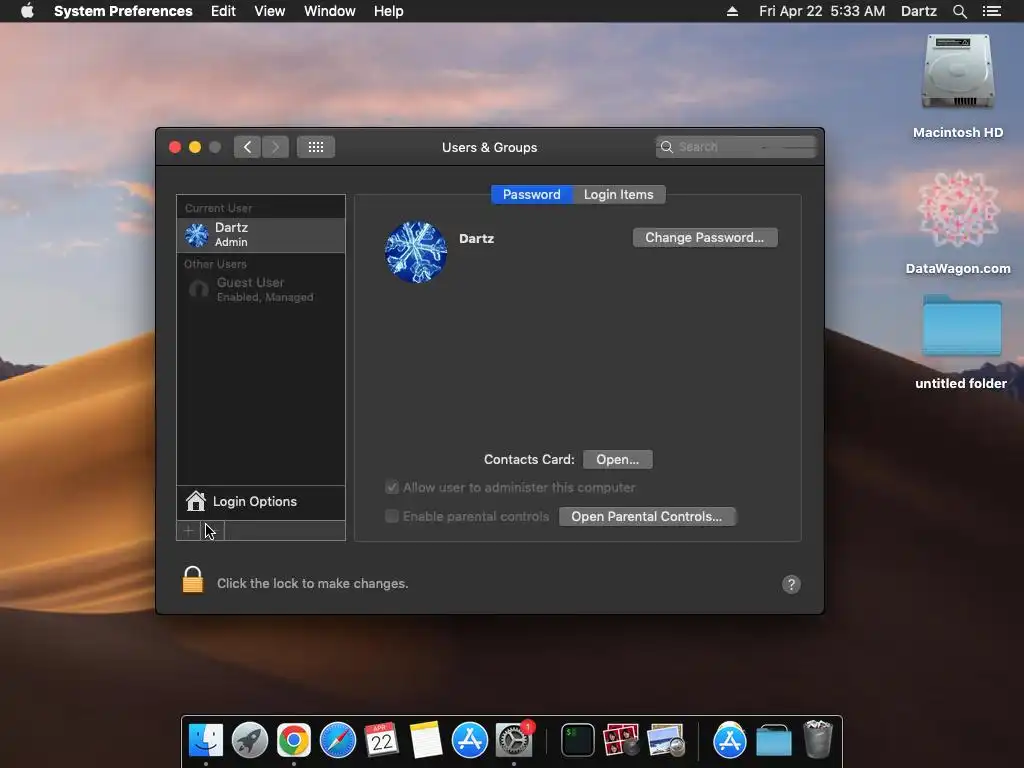Toggle Allow user to administer this computer

point(392,487)
